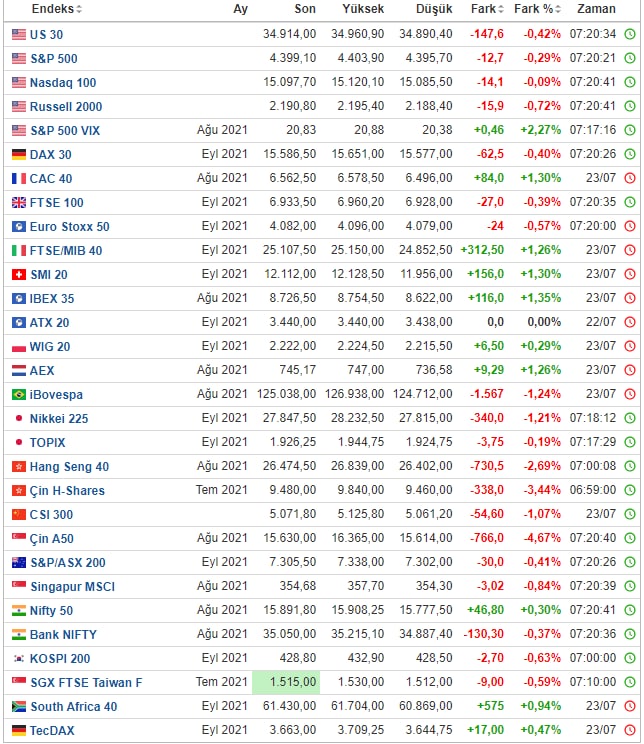Open the S&P 500 VIX link
Screen dimensions: 644x744
(65, 130)
